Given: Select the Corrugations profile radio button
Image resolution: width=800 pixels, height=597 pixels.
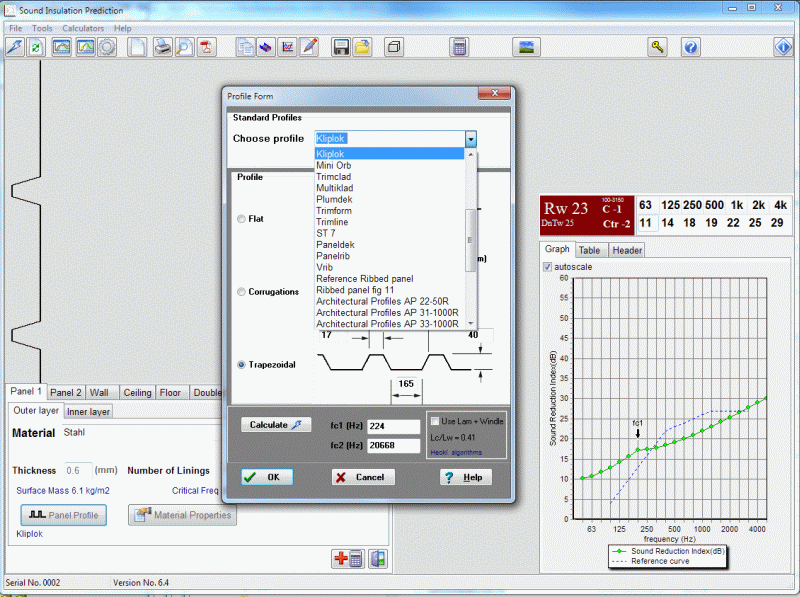Looking at the screenshot, I should pos(241,292).
